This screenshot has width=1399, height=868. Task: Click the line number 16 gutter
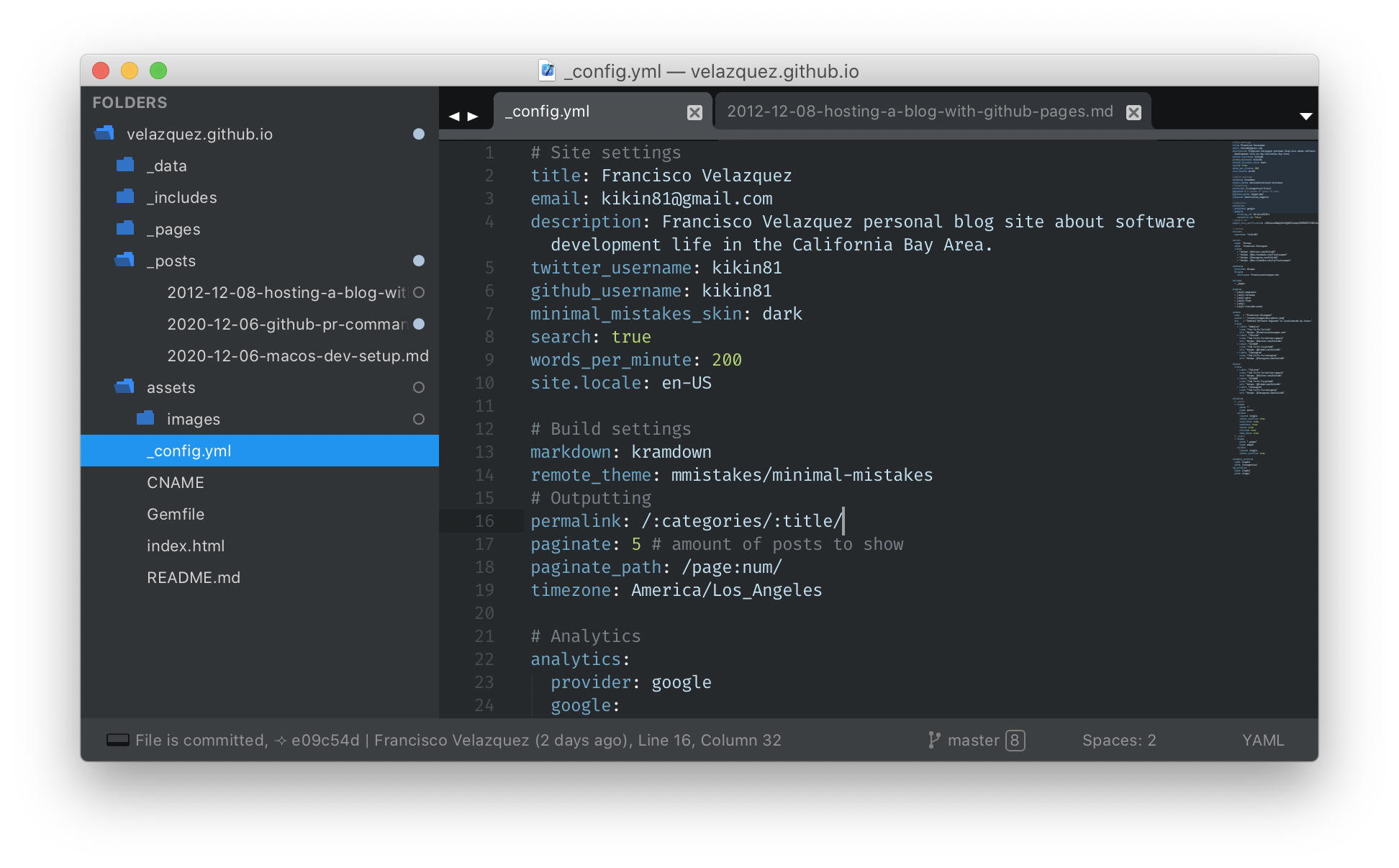490,521
